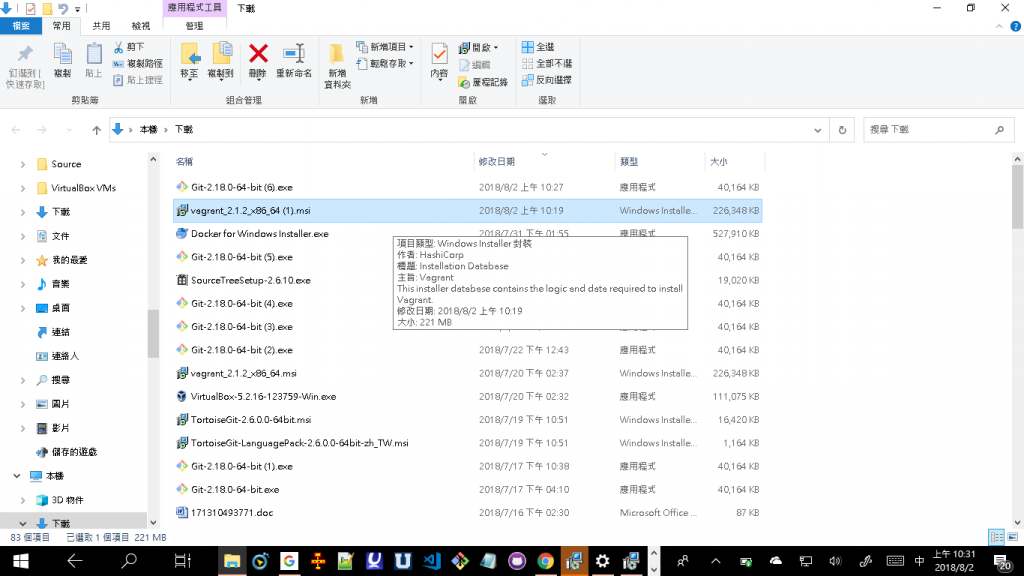The height and width of the screenshot is (576, 1024).
Task: Open Settings gear in taskbar
Action: click(x=602, y=561)
